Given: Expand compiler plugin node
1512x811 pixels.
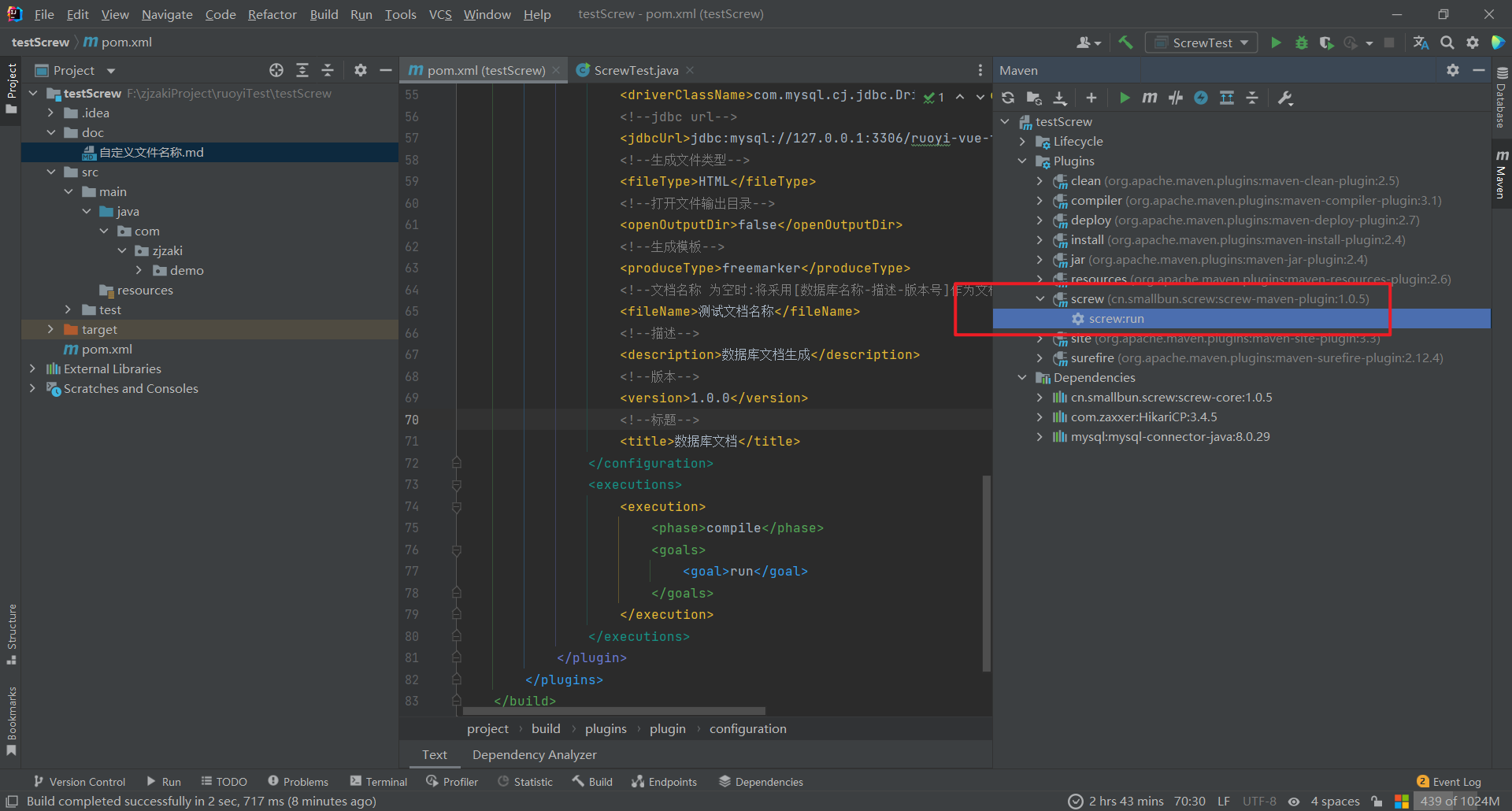Looking at the screenshot, I should coord(1039,200).
